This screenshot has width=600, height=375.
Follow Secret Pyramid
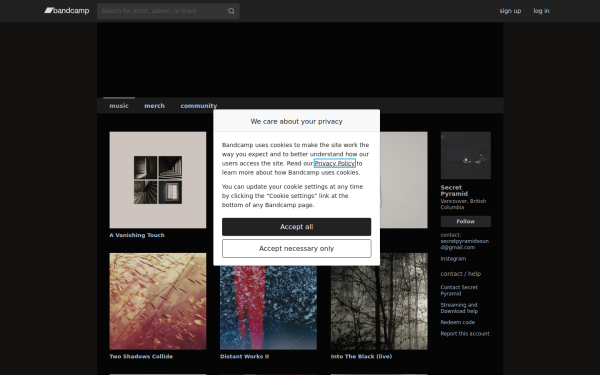coord(466,222)
